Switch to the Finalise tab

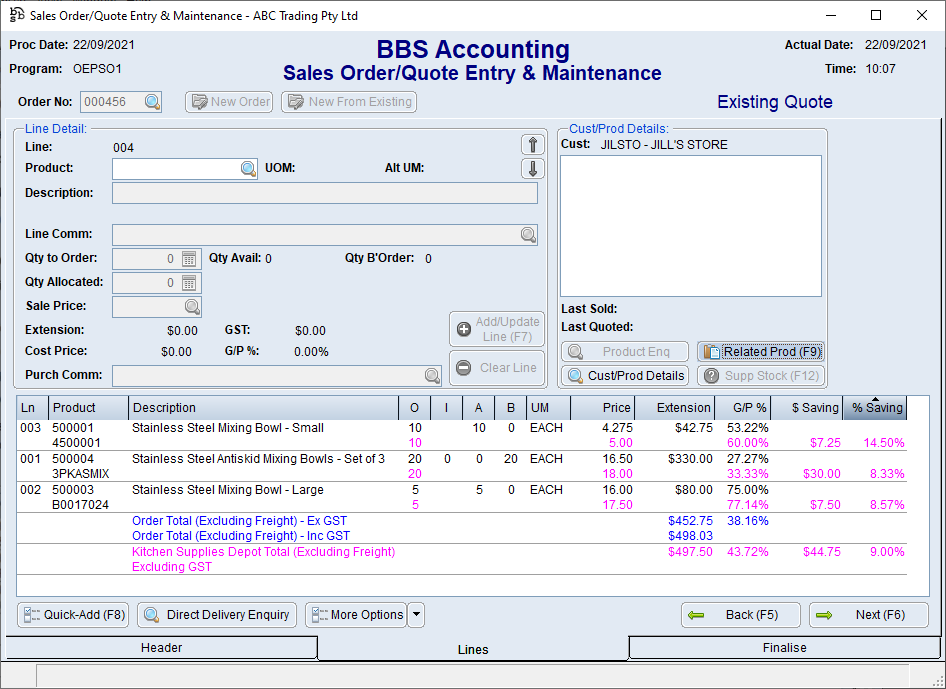tap(784, 648)
